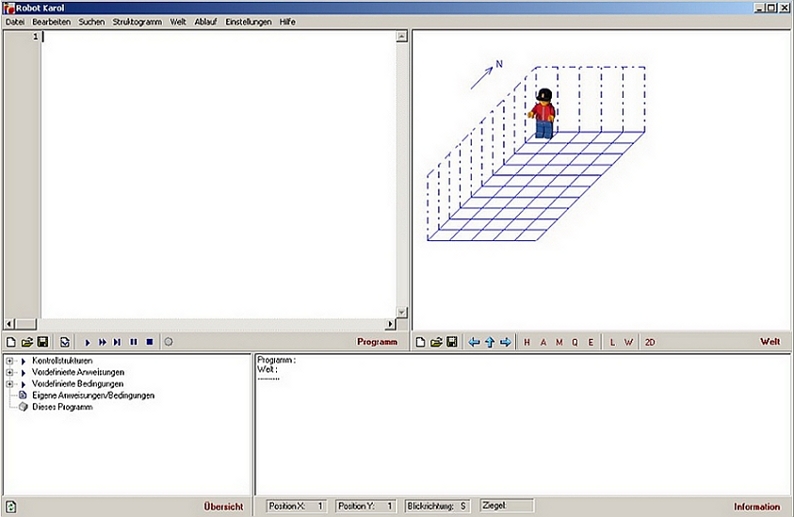Open a program file in the Programm toolbar
Screen dimensions: 794x517
[x=27, y=342]
